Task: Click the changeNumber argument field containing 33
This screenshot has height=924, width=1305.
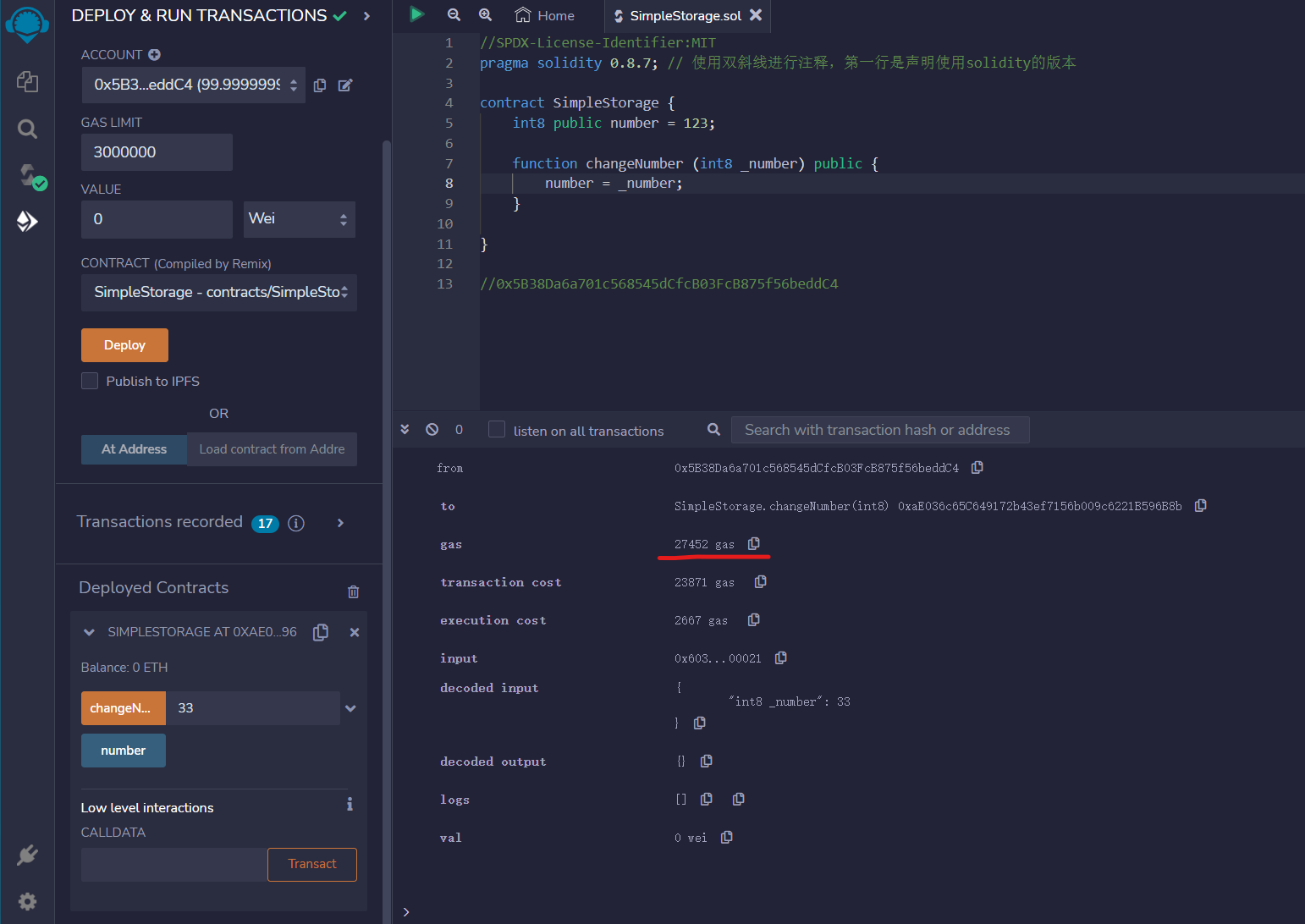Action: click(253, 708)
